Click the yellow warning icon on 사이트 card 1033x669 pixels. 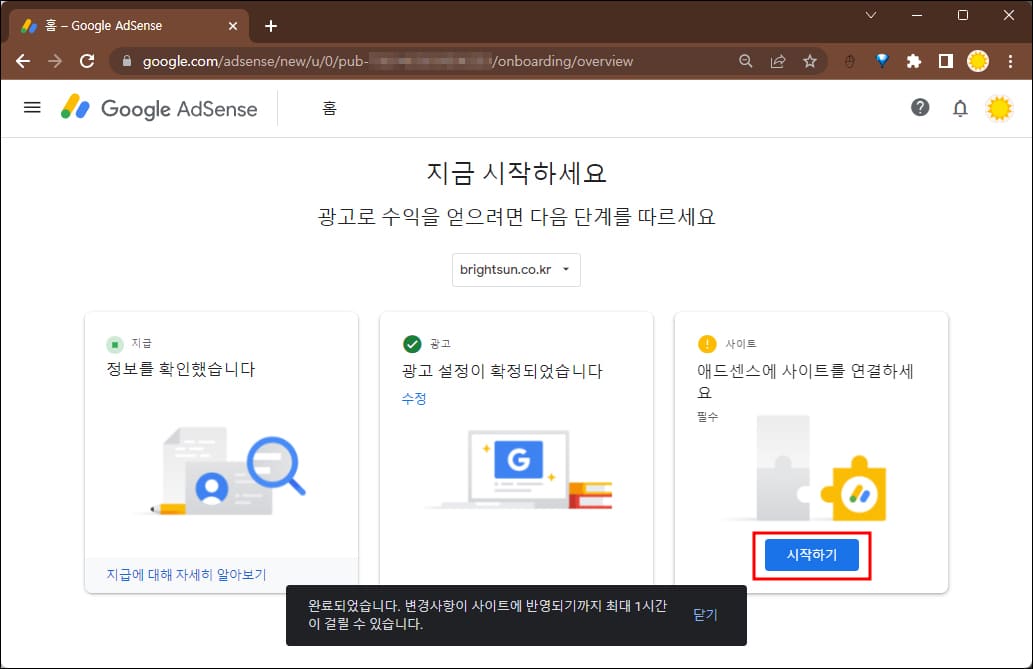(707, 343)
